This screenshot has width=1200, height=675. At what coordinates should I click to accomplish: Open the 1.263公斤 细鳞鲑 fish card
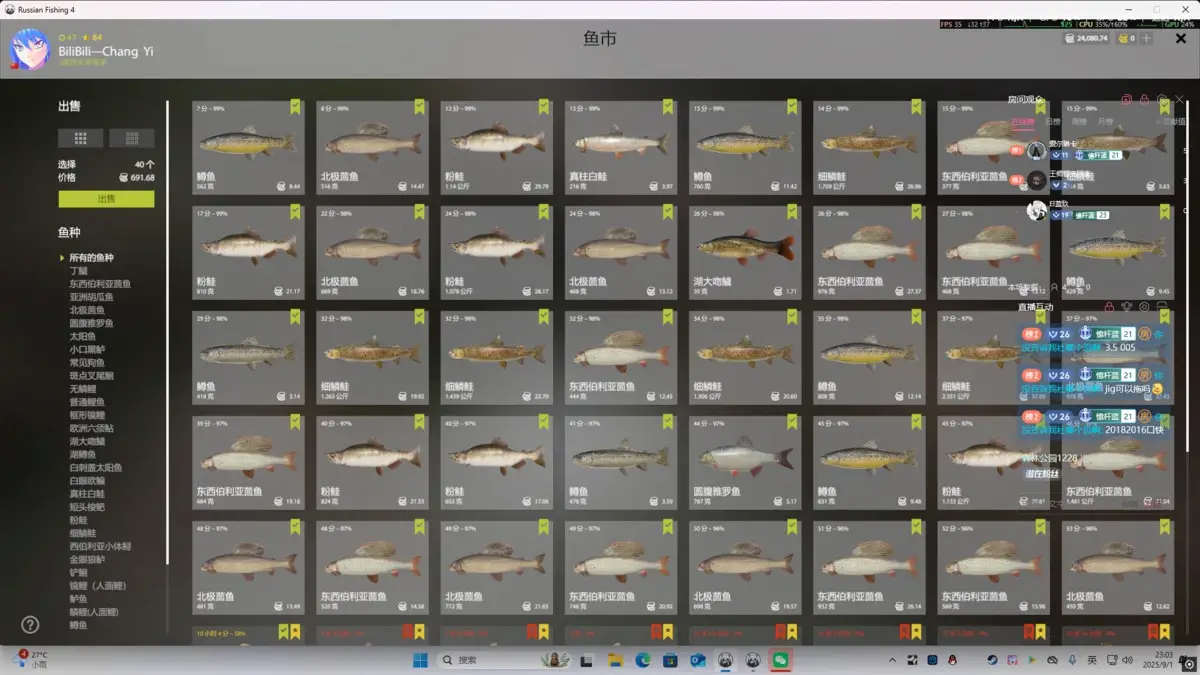372,357
